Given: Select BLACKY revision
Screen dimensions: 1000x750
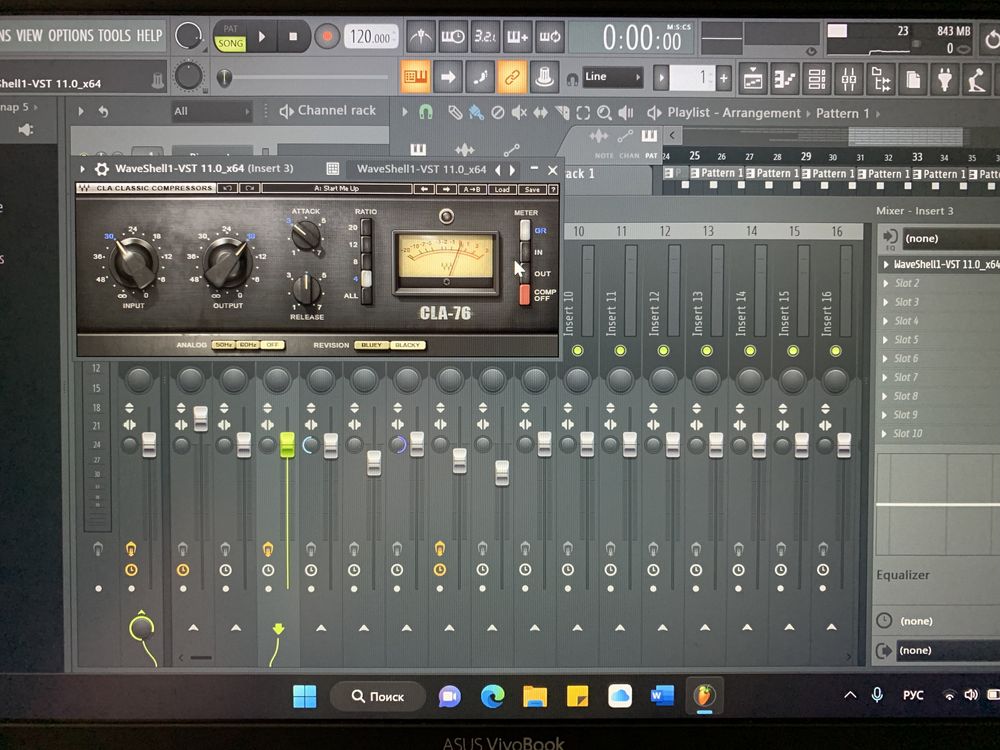Looking at the screenshot, I should tap(407, 345).
